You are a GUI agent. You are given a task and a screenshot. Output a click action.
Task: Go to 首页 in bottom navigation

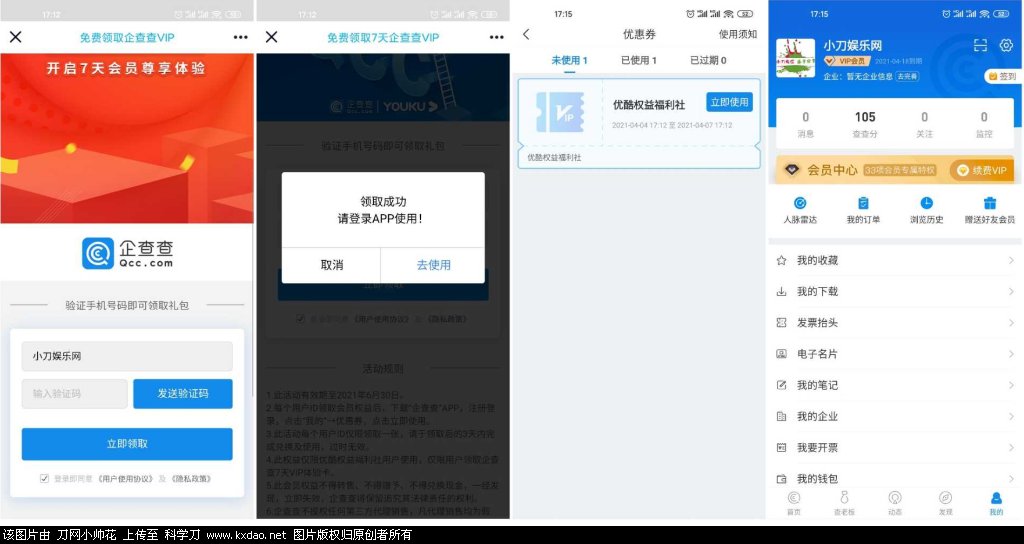click(x=793, y=503)
